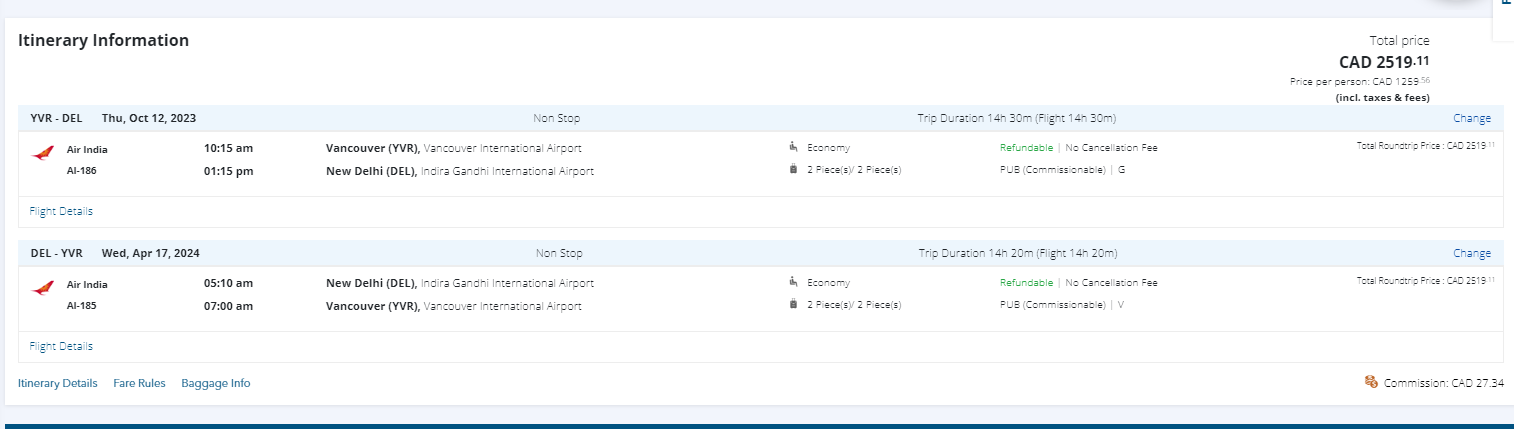Change the DEL - YVR return flight
The width and height of the screenshot is (1514, 429).
coord(1472,253)
